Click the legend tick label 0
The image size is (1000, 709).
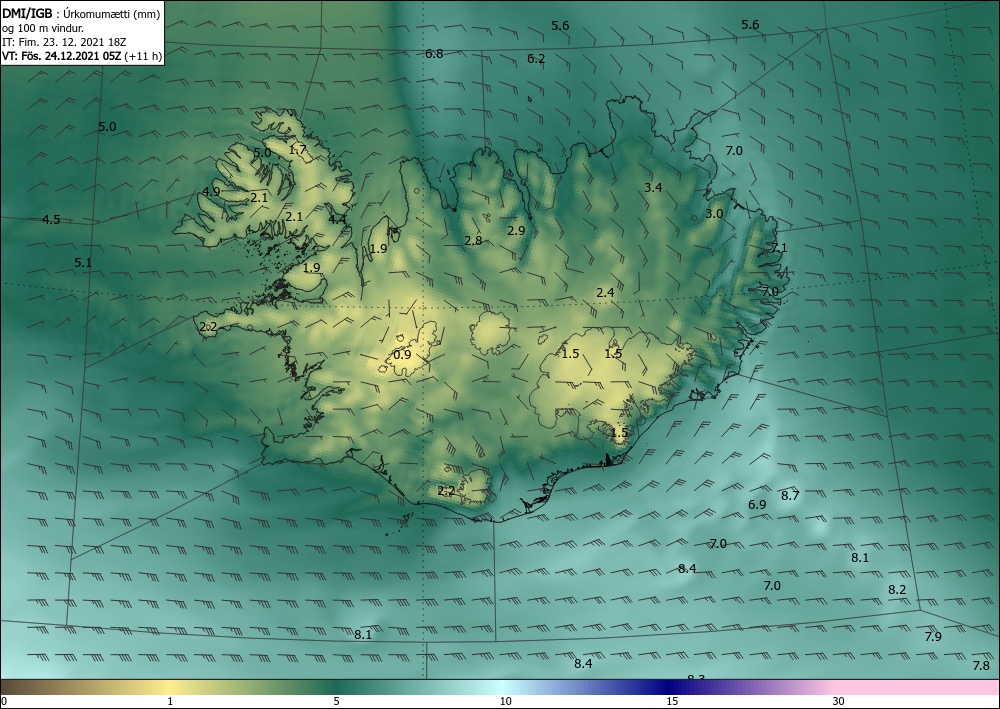[x=4, y=701]
